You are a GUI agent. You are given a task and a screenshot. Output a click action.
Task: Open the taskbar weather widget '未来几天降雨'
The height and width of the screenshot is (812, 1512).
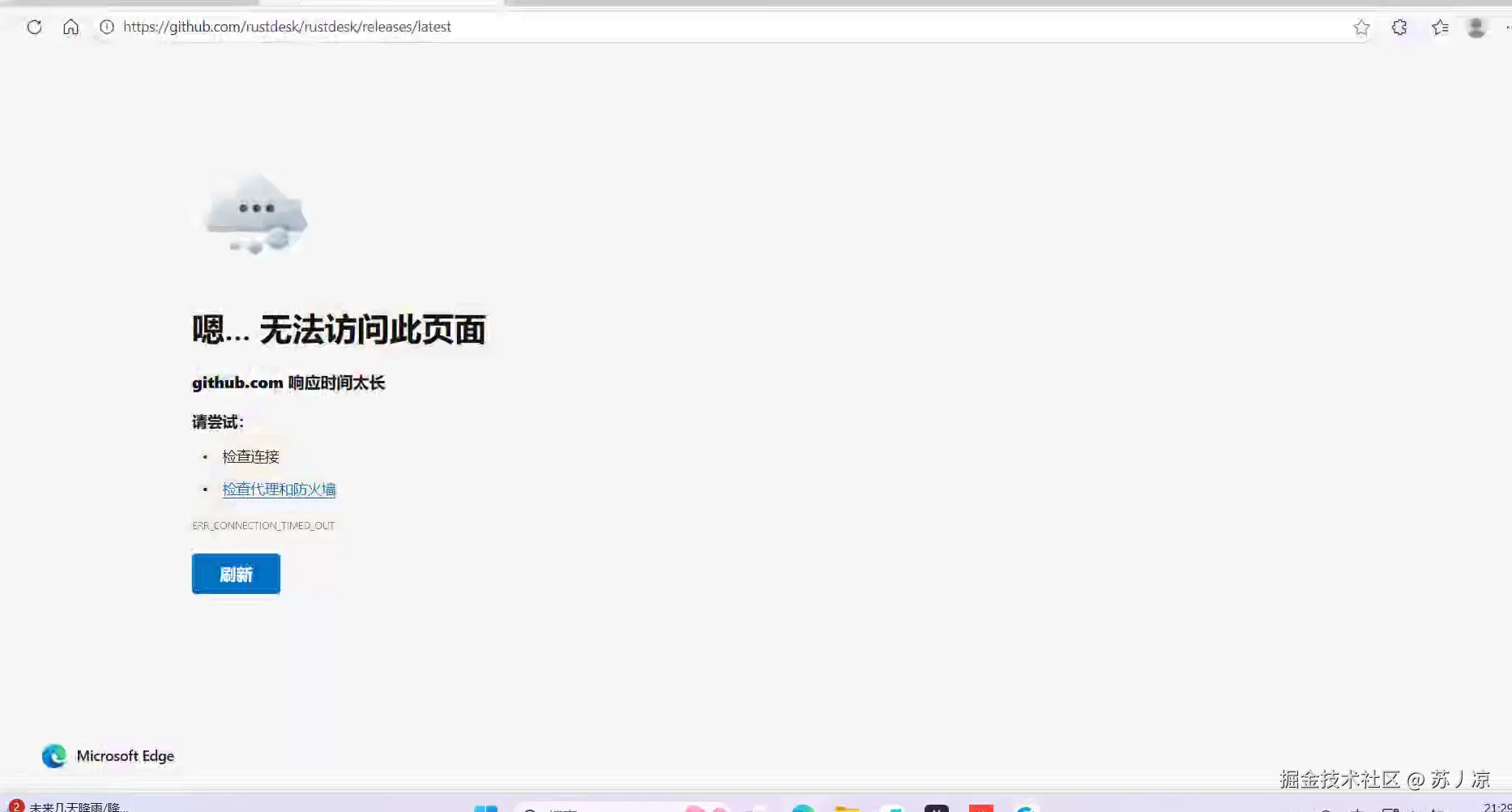pyautogui.click(x=70, y=806)
